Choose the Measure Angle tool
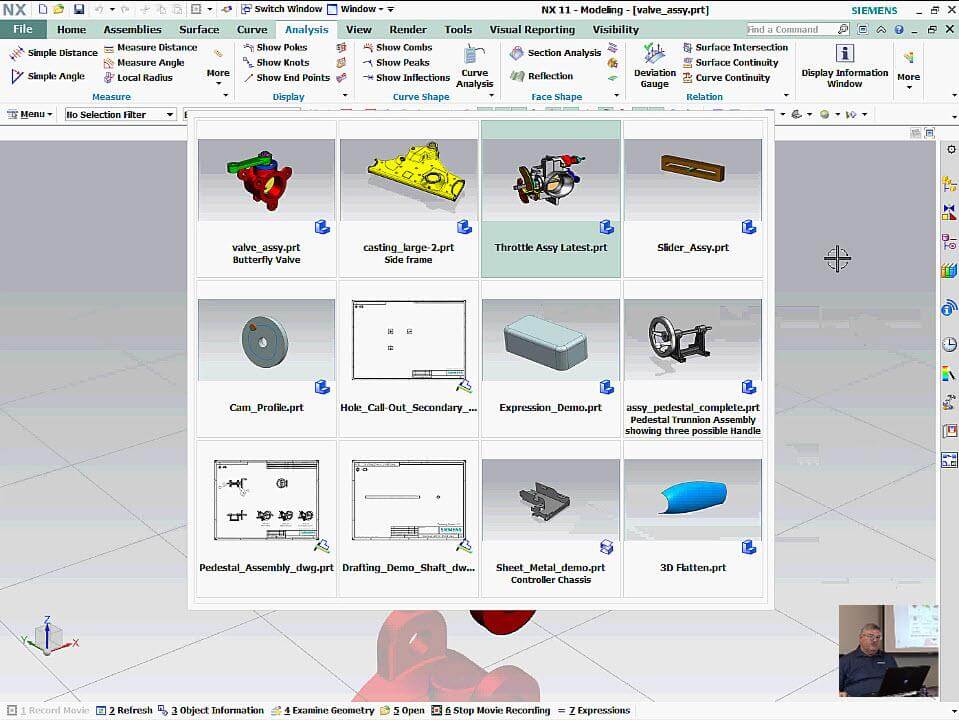The height and width of the screenshot is (720, 959). click(x=144, y=62)
